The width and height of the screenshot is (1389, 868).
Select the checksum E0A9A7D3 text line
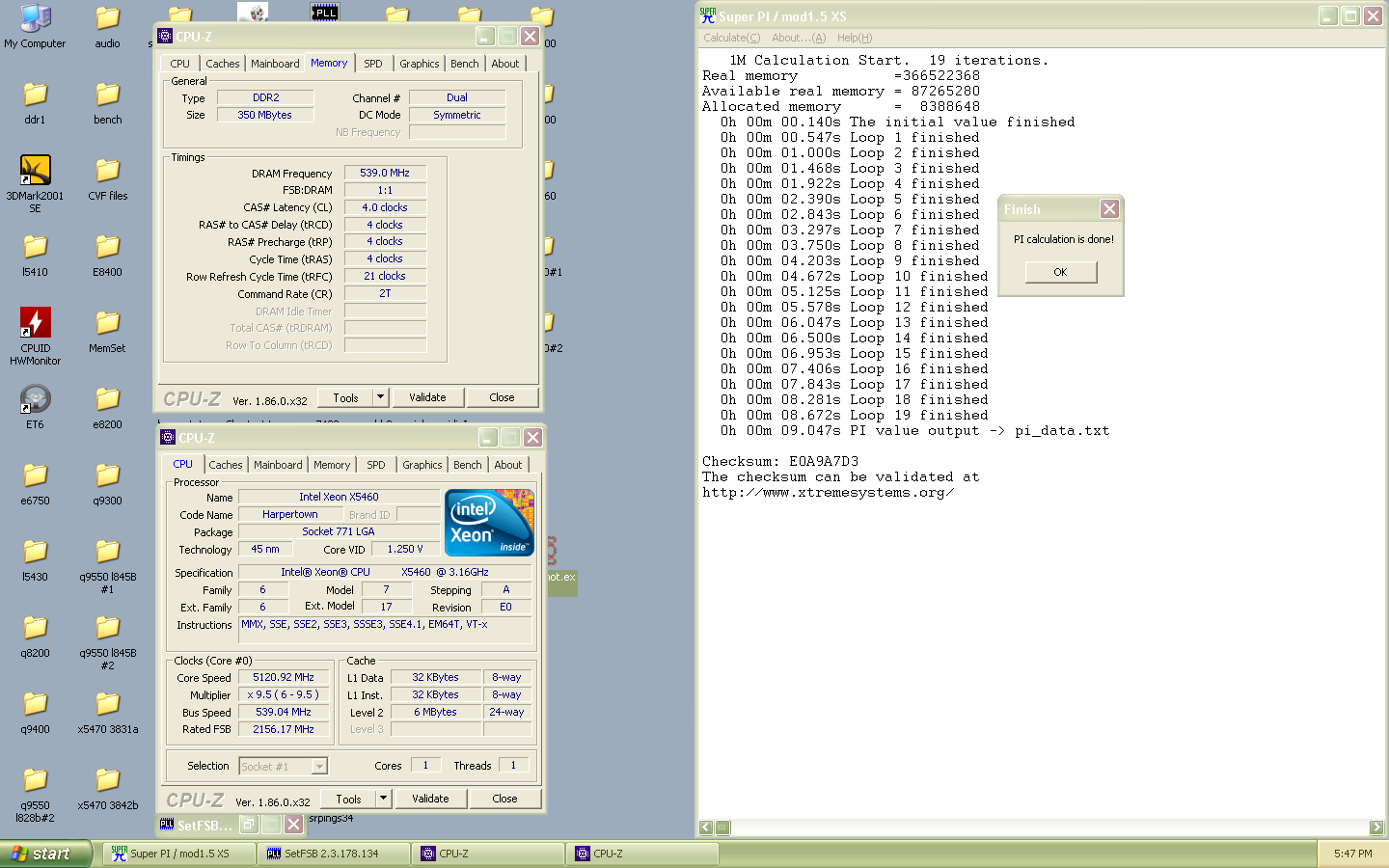[780, 461]
